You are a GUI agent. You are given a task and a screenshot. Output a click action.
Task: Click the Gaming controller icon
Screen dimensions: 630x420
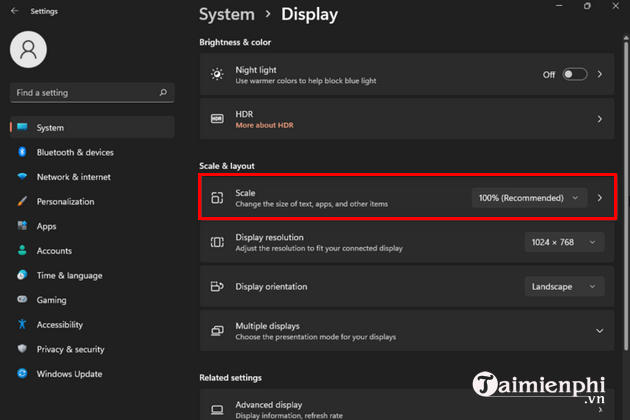pyautogui.click(x=22, y=299)
